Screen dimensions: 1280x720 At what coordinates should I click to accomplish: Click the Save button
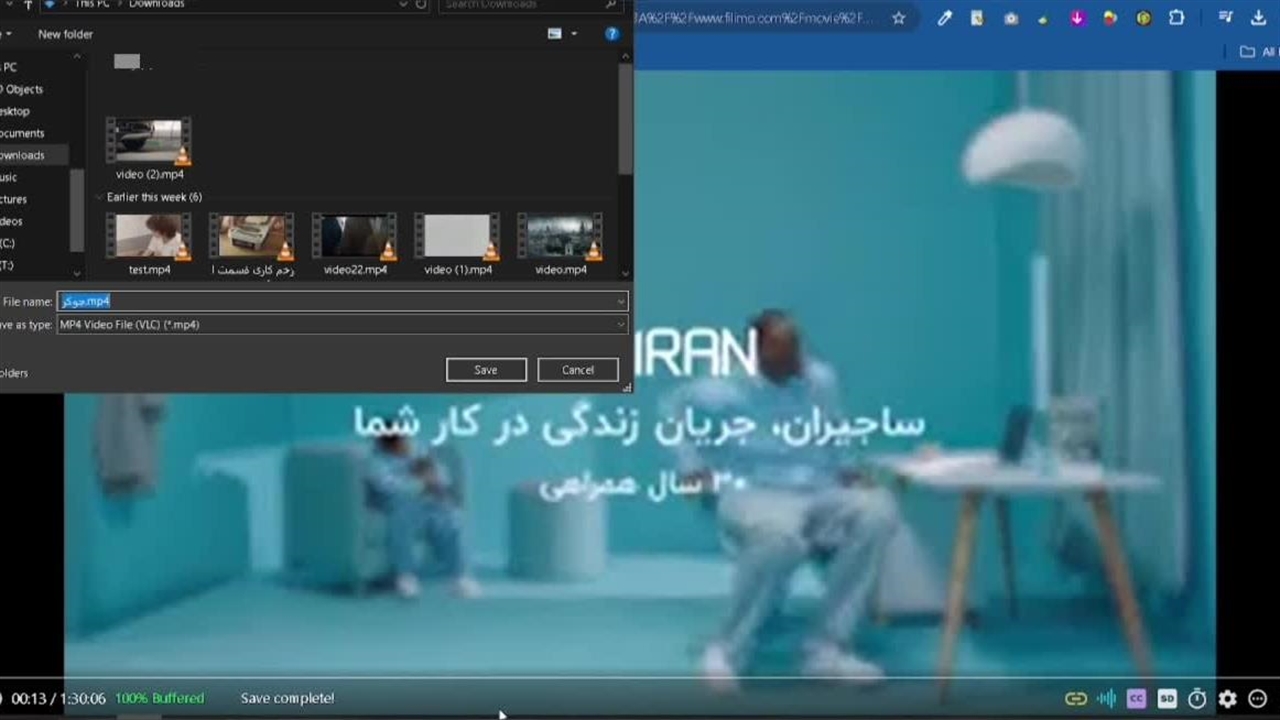pyautogui.click(x=486, y=370)
